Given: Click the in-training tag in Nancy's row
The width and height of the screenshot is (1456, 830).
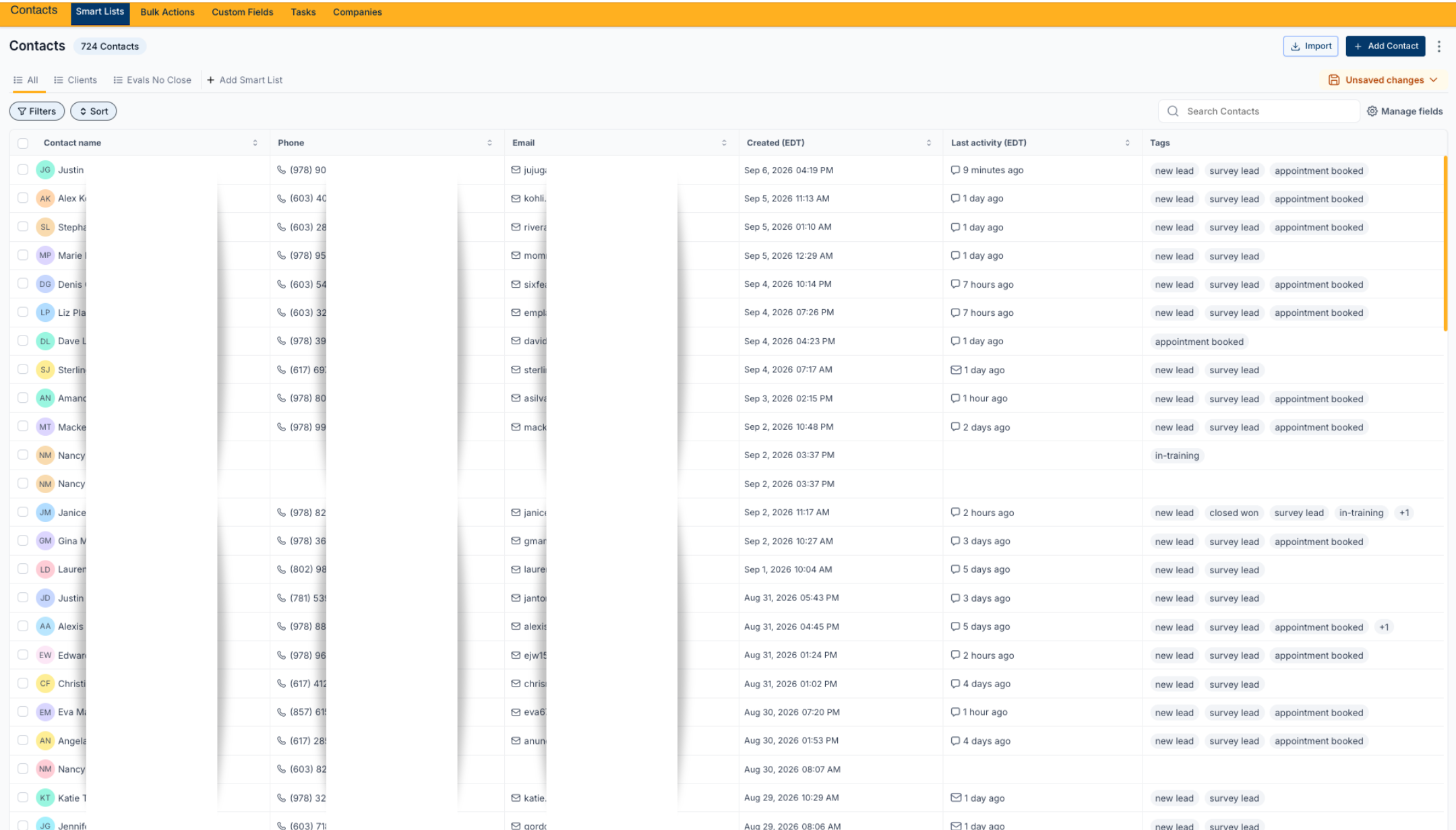Looking at the screenshot, I should 1177,455.
